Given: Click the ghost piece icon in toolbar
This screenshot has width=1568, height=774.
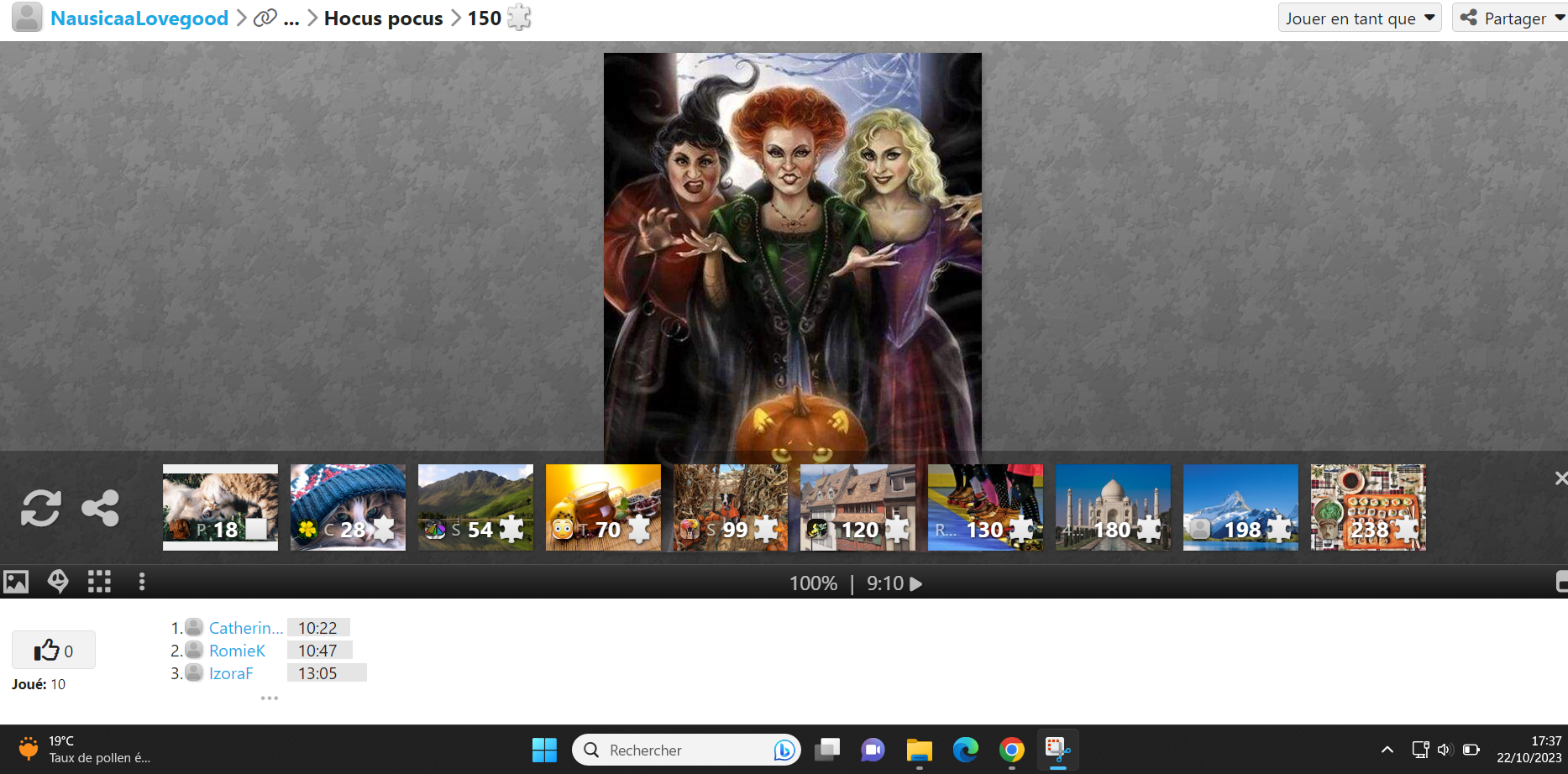Looking at the screenshot, I should pos(58,582).
